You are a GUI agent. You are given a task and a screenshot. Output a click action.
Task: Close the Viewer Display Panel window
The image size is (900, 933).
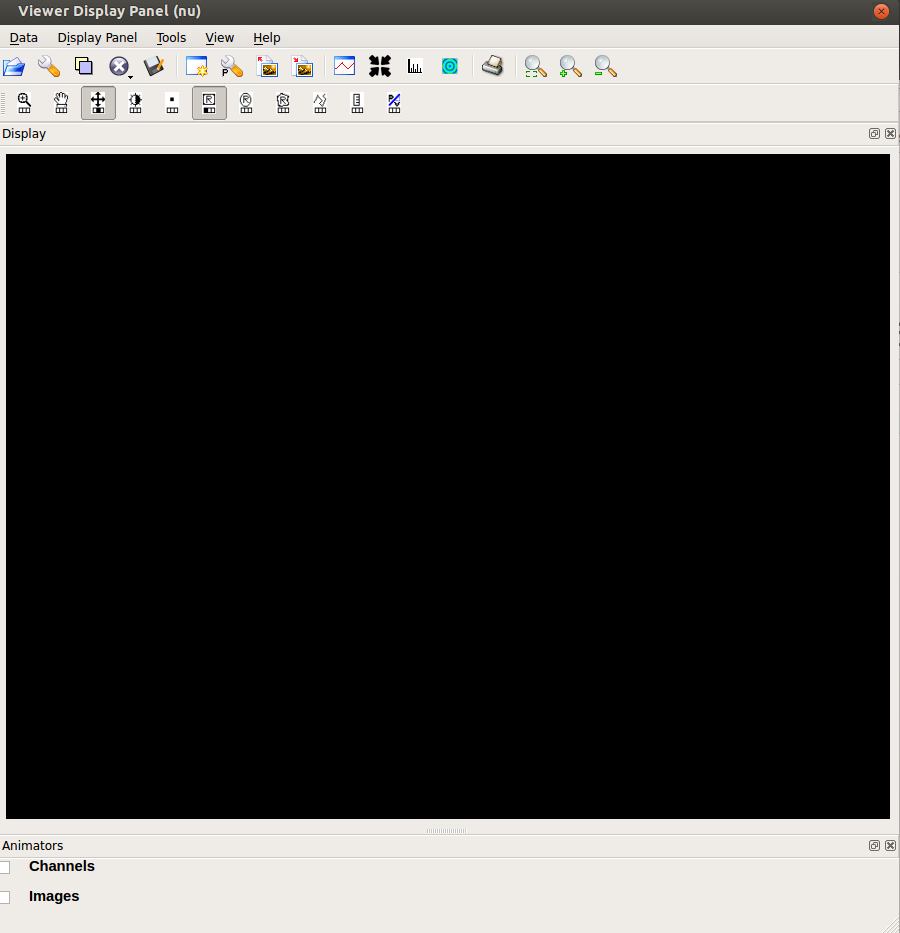(x=881, y=11)
